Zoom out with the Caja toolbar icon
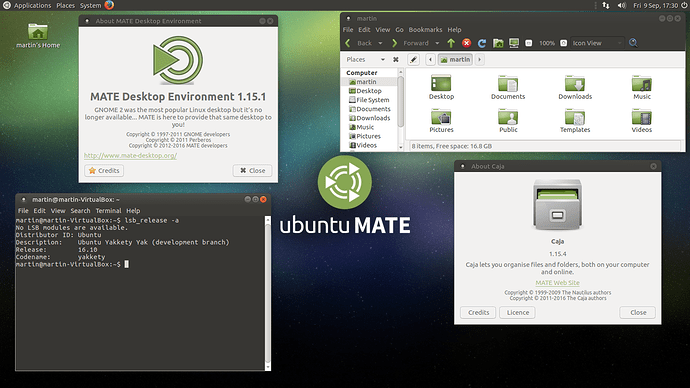Viewport: 690px width, 388px height. 529,43
